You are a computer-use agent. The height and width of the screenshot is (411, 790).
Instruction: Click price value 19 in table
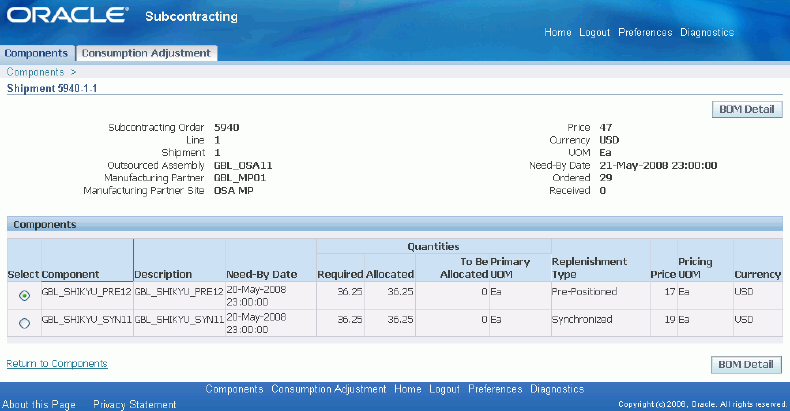[670, 319]
